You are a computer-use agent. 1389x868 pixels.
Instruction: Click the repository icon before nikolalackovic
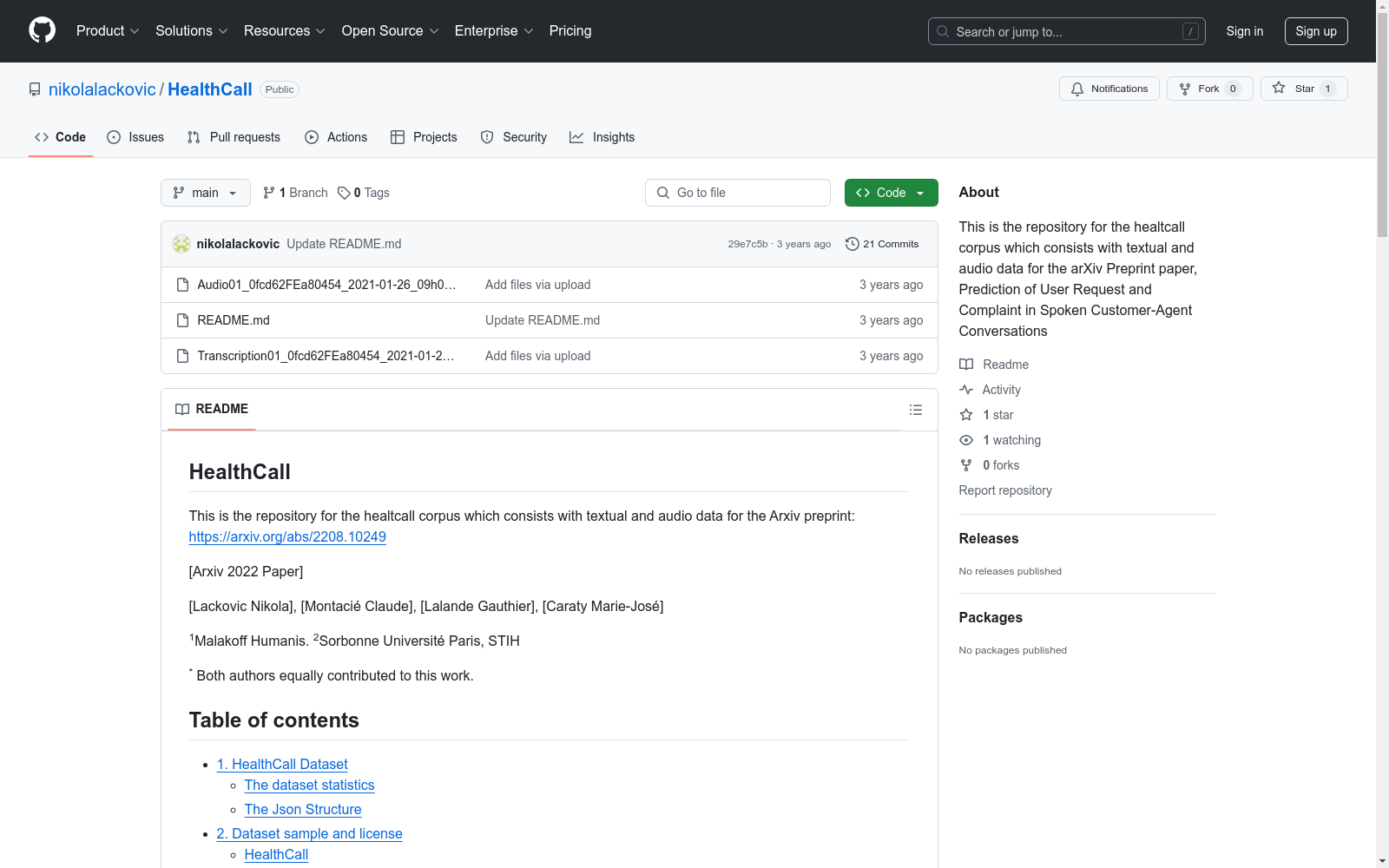35,89
